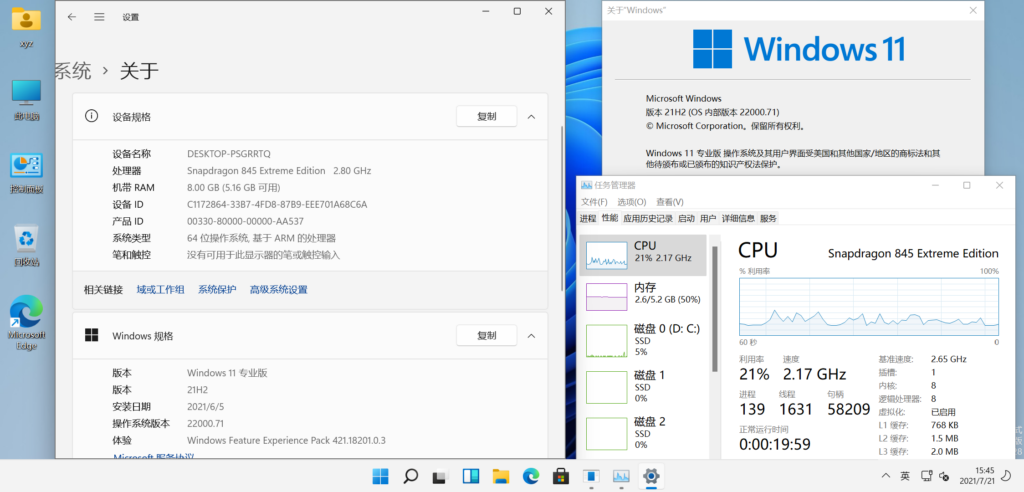Click the 英 input method indicator
Image resolution: width=1024 pixels, height=492 pixels.
[905, 476]
